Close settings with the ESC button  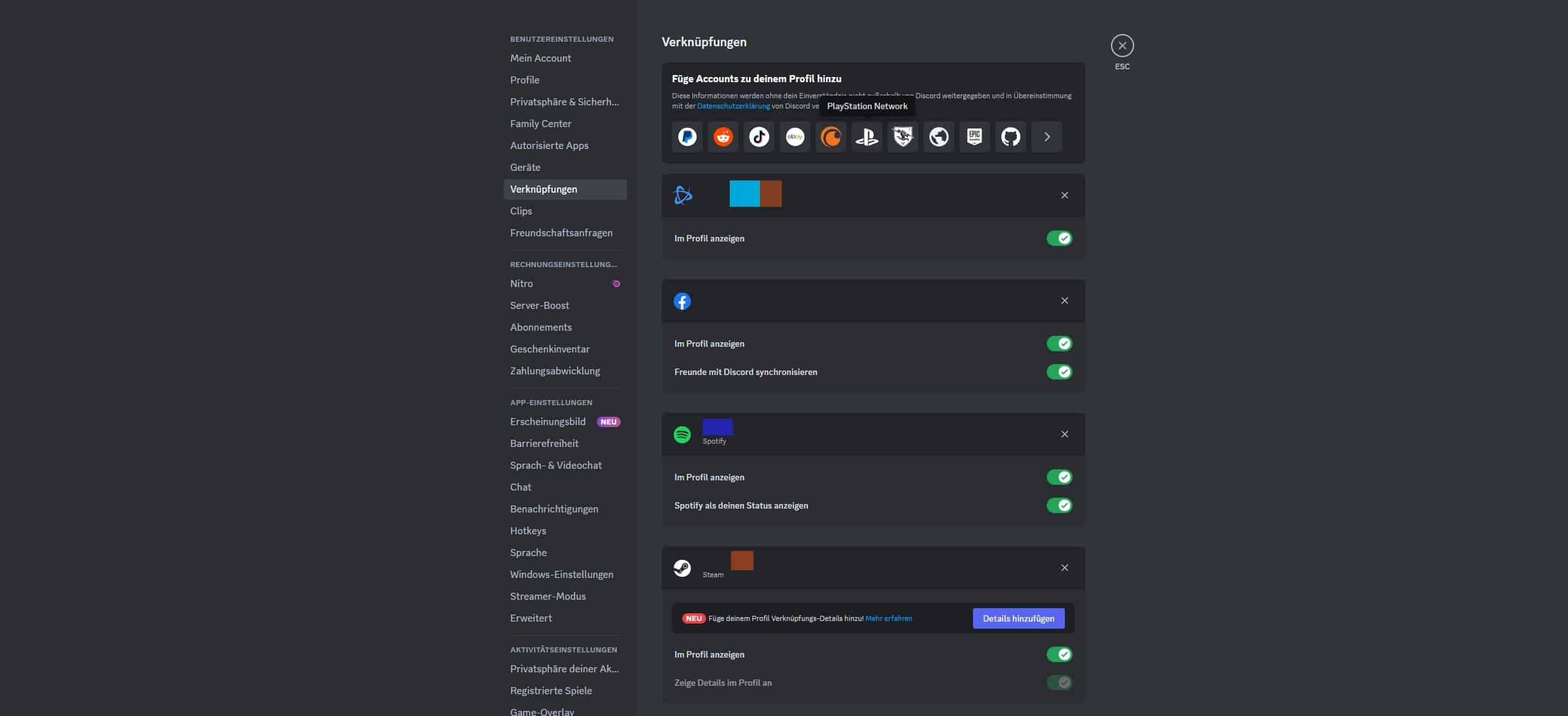(x=1122, y=46)
